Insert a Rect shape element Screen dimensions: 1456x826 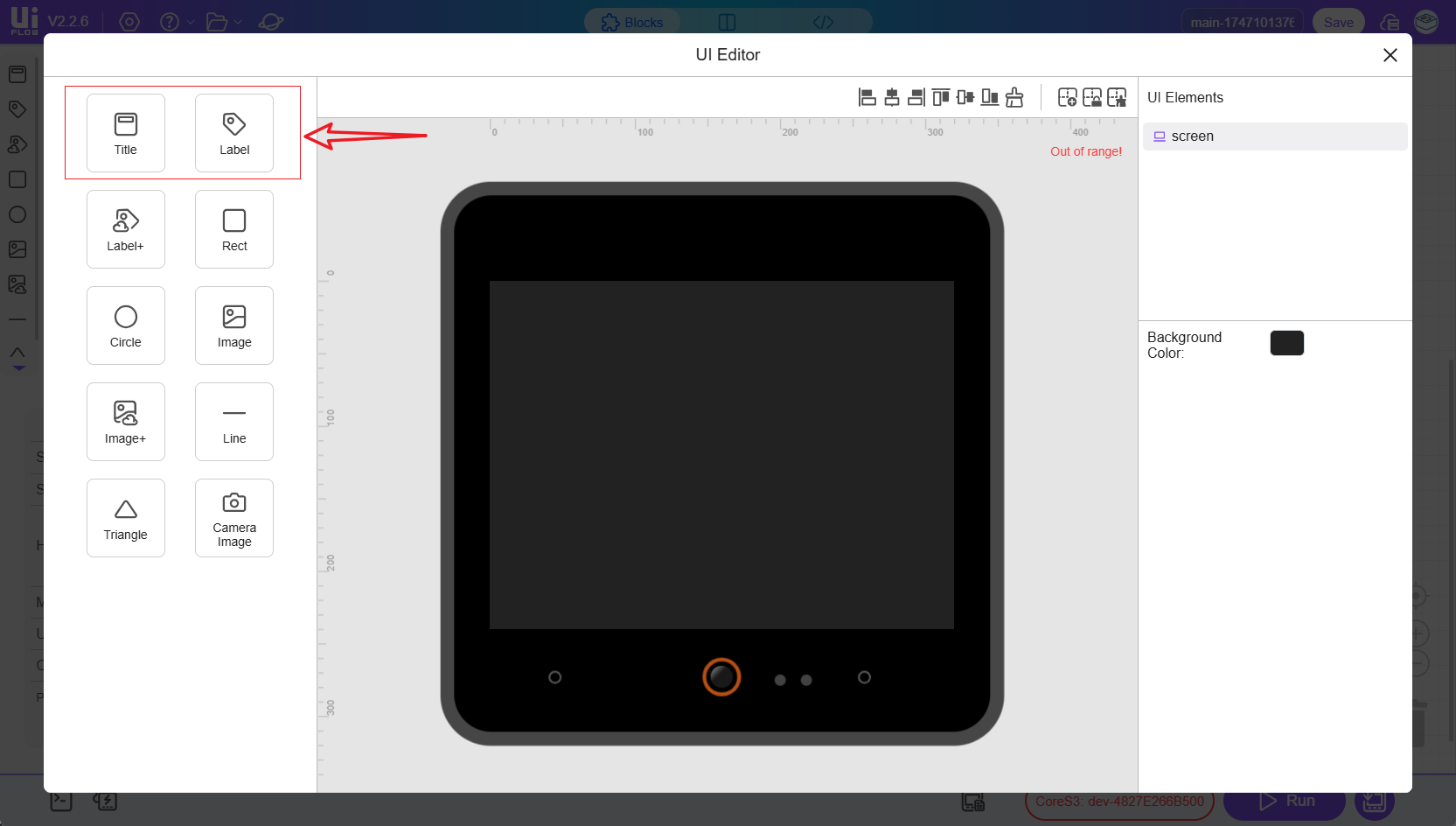click(x=234, y=229)
